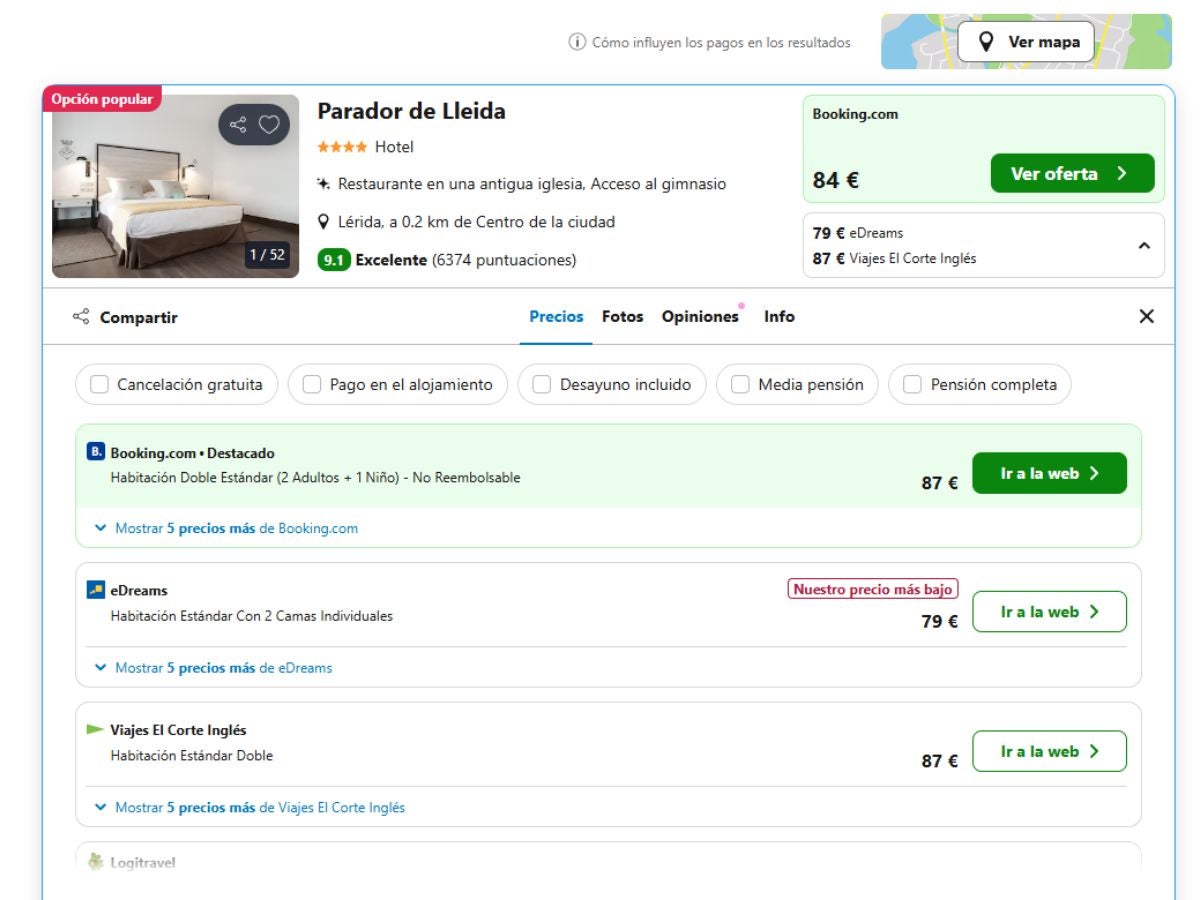Viewport: 1200px width, 900px height.
Task: Tick the Desayuno incluido filter
Action: (x=542, y=385)
